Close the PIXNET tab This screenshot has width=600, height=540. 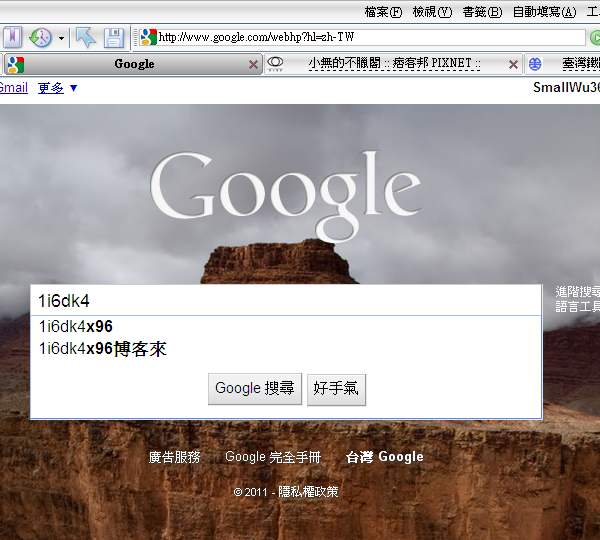click(513, 64)
